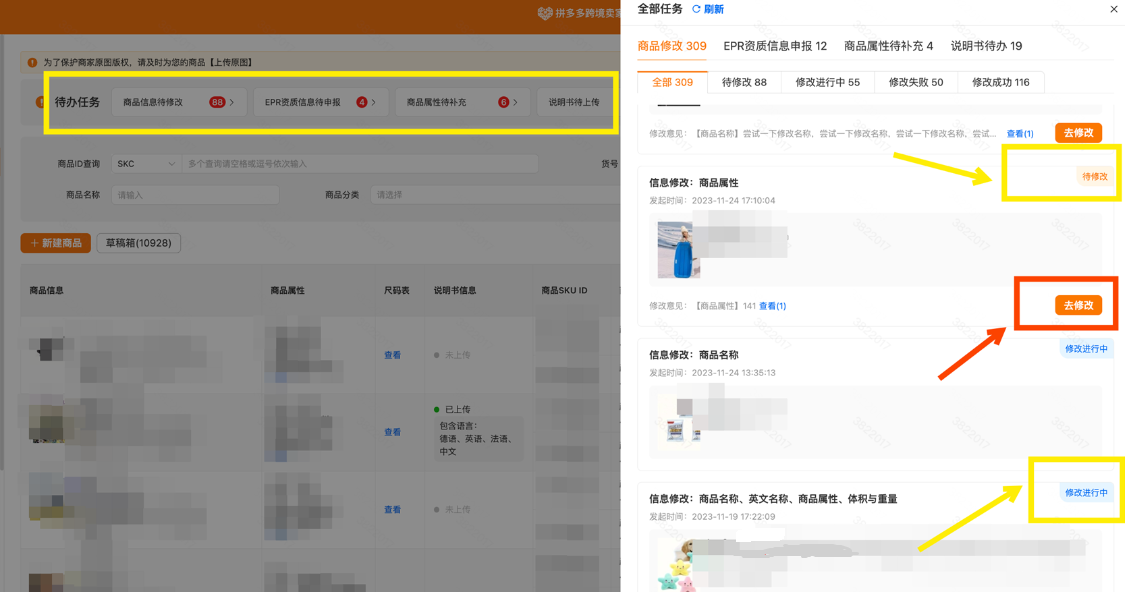Switch to 说明书待办 19 tab
This screenshot has height=592, width=1125.
coord(986,46)
